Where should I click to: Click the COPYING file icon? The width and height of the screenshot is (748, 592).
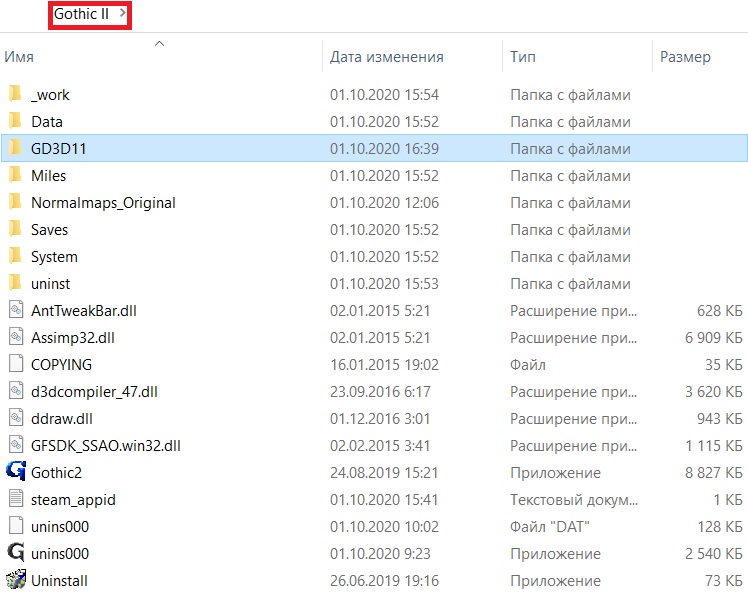coord(15,364)
